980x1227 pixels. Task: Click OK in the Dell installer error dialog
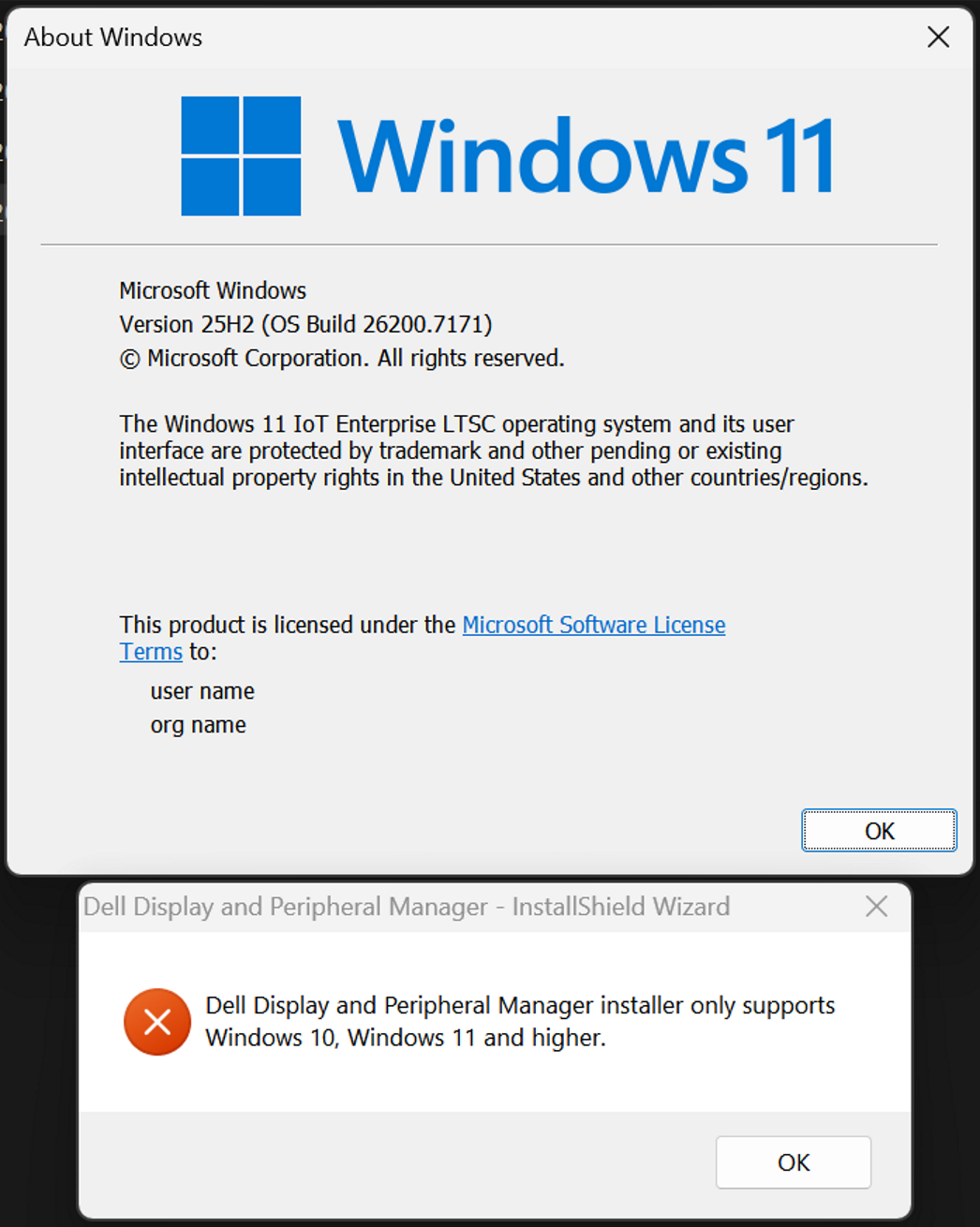(794, 1162)
